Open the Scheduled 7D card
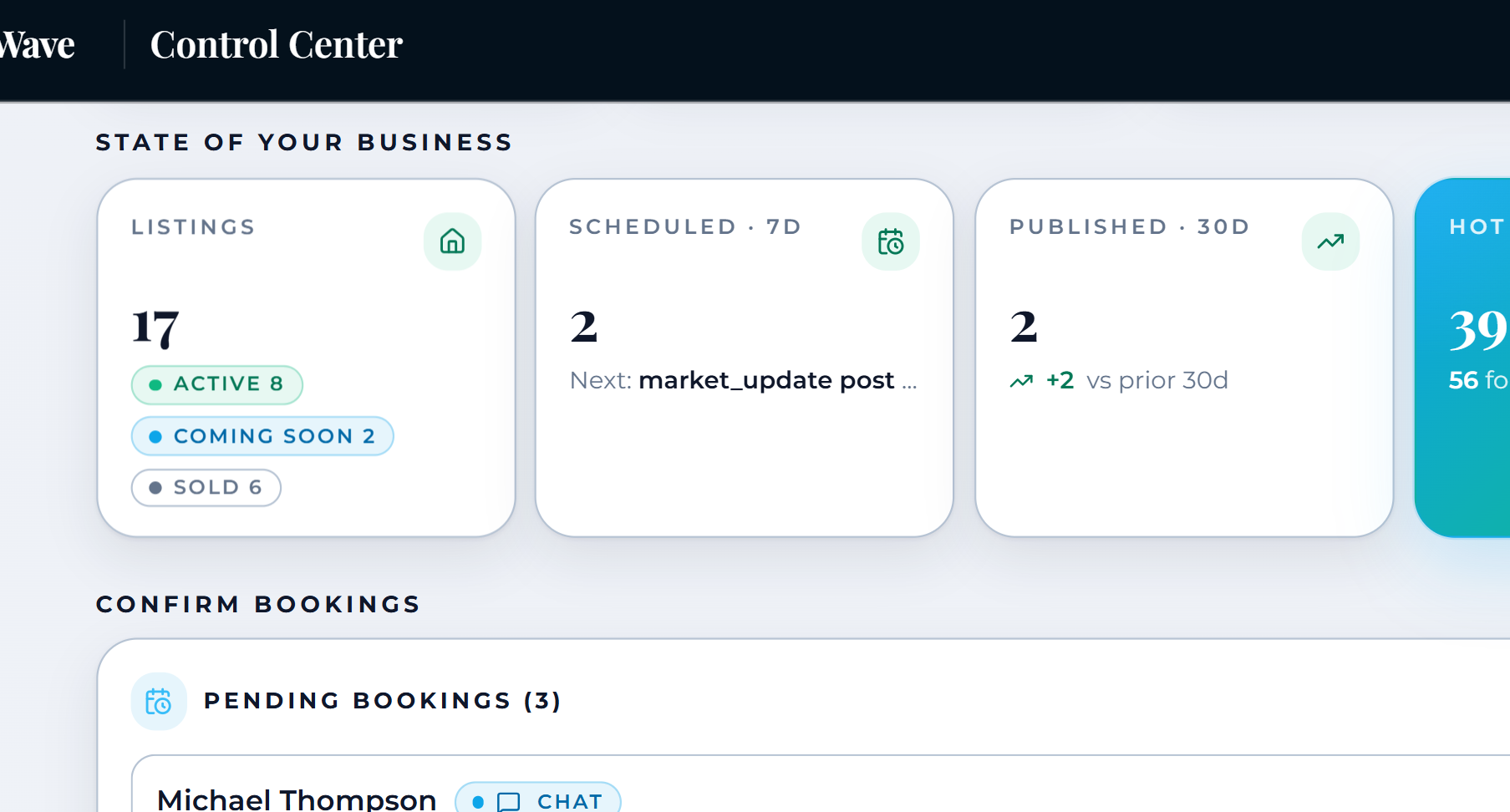The width and height of the screenshot is (1510, 812). (745, 358)
